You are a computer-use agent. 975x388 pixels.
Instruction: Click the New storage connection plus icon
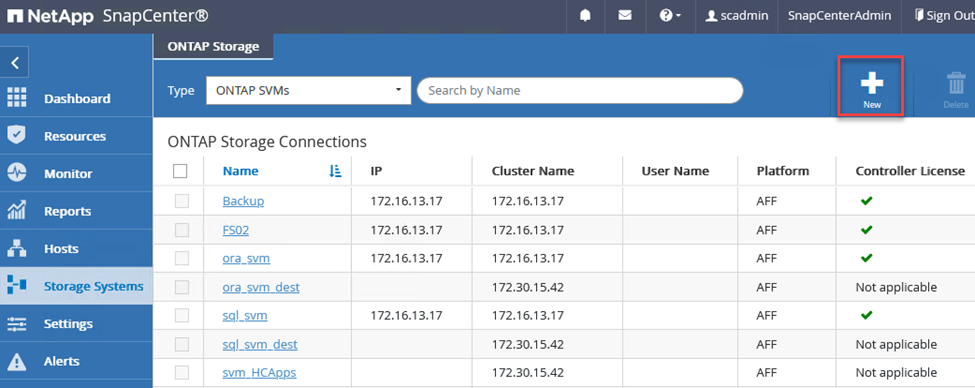(x=872, y=83)
